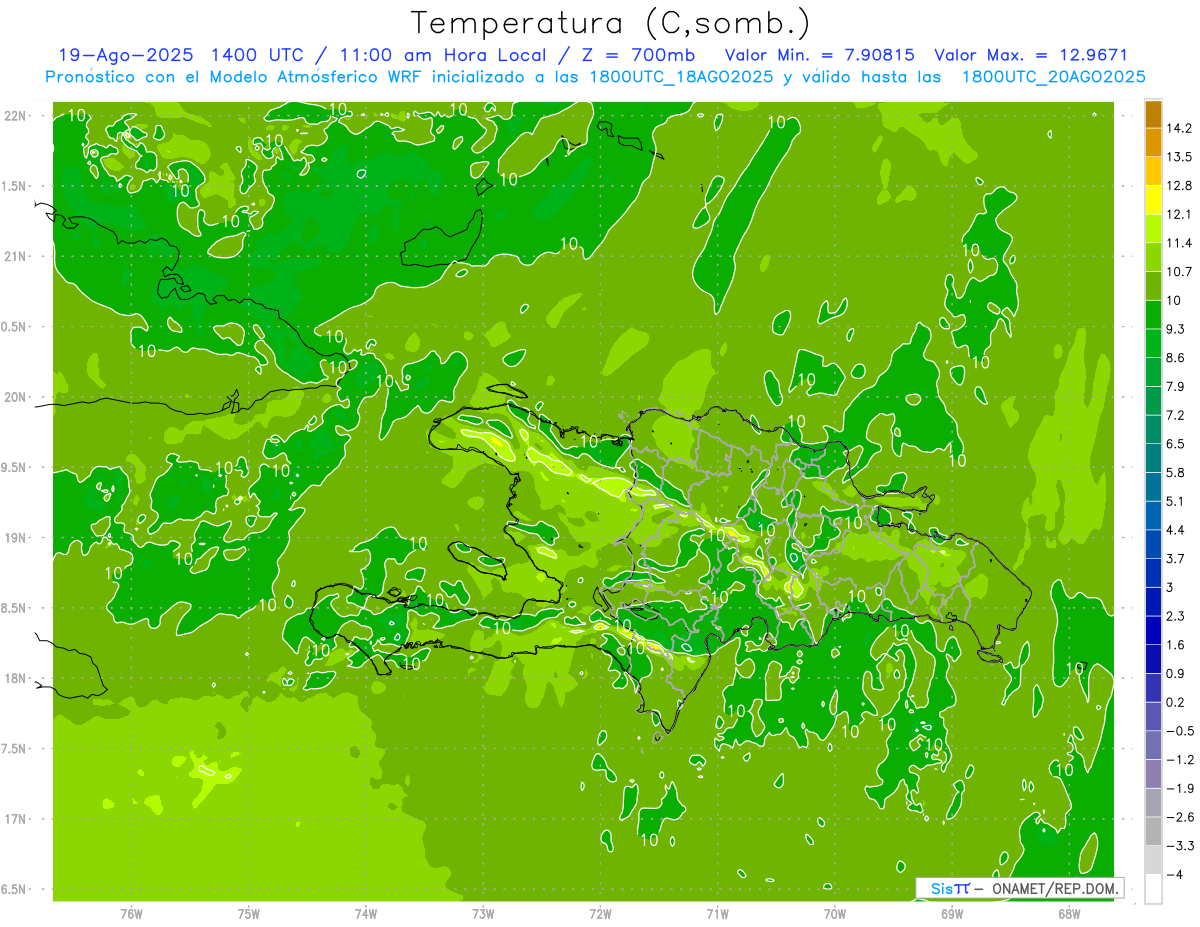Click "Valor Max. = 12.9671"
Viewport: 1200px width, 927px height.
pos(1032,55)
